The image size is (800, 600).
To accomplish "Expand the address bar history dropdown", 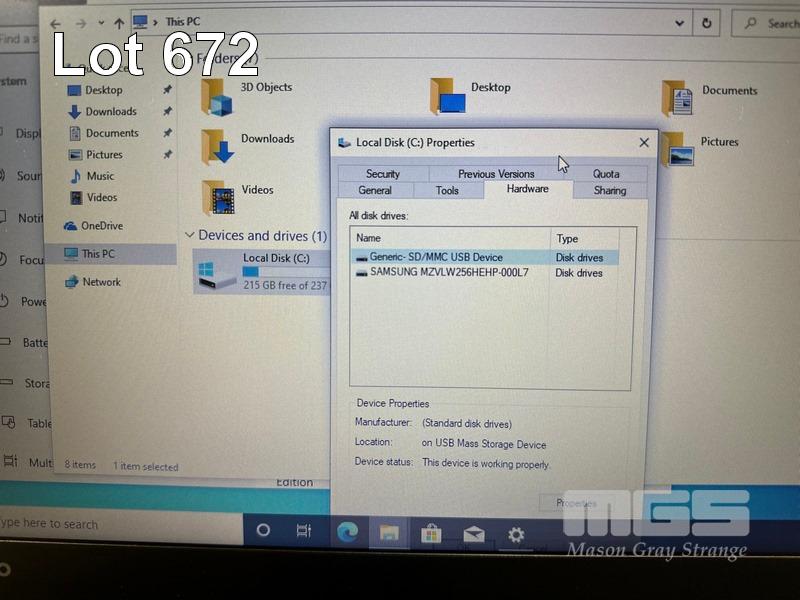I will [x=680, y=23].
